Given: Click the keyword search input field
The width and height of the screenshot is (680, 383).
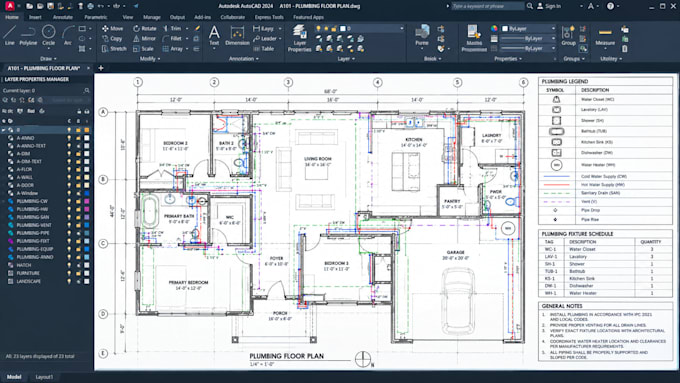Looking at the screenshot, I should (x=487, y=6).
